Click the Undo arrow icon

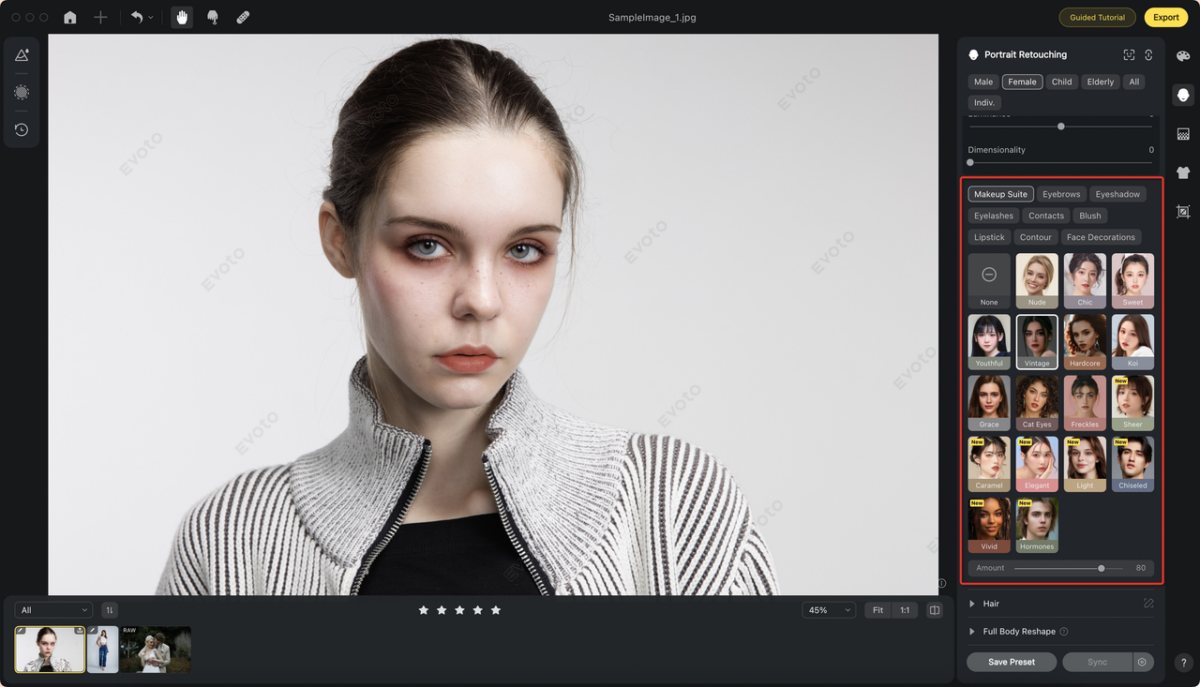[x=136, y=17]
